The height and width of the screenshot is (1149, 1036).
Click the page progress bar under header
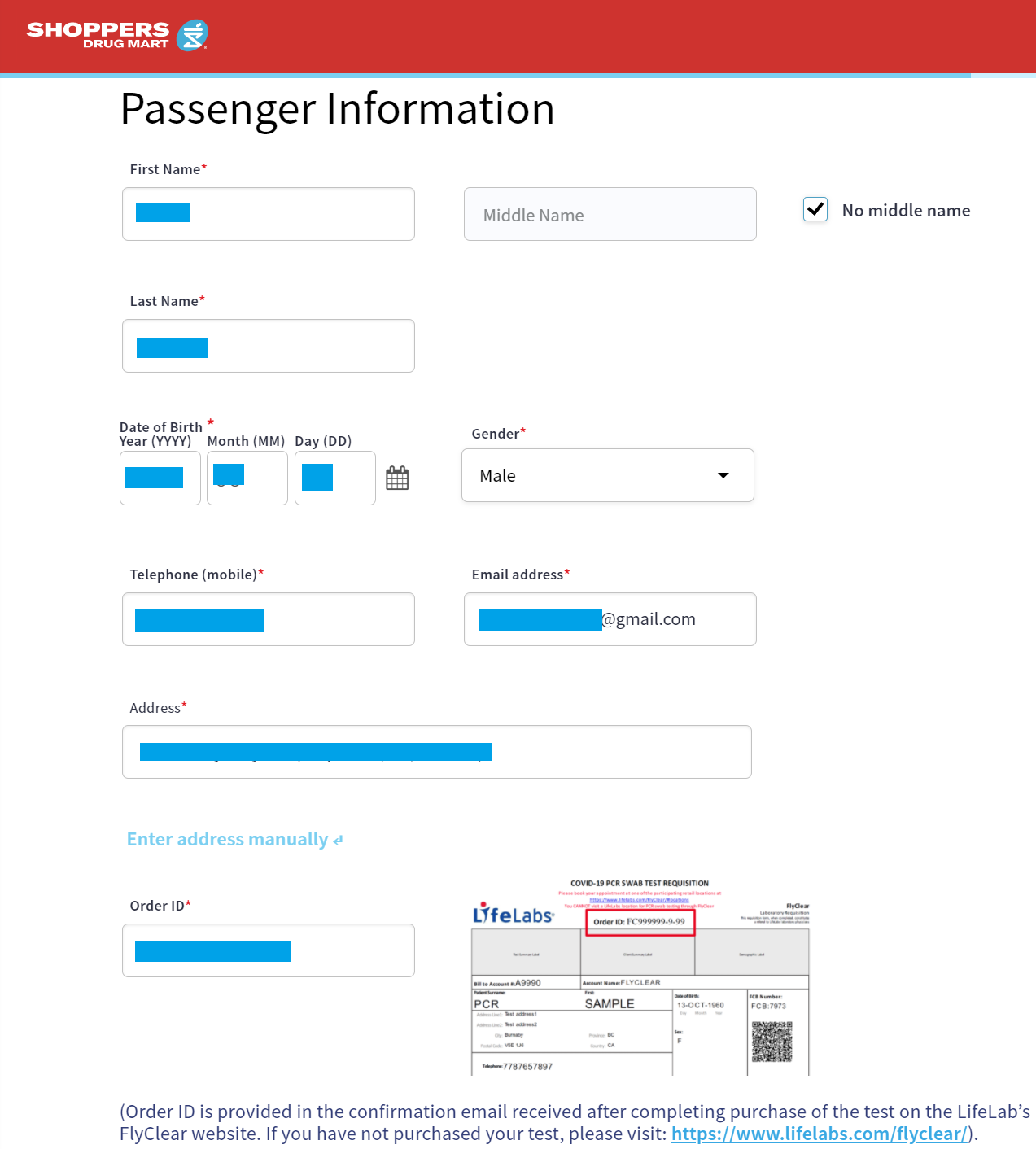[x=485, y=76]
